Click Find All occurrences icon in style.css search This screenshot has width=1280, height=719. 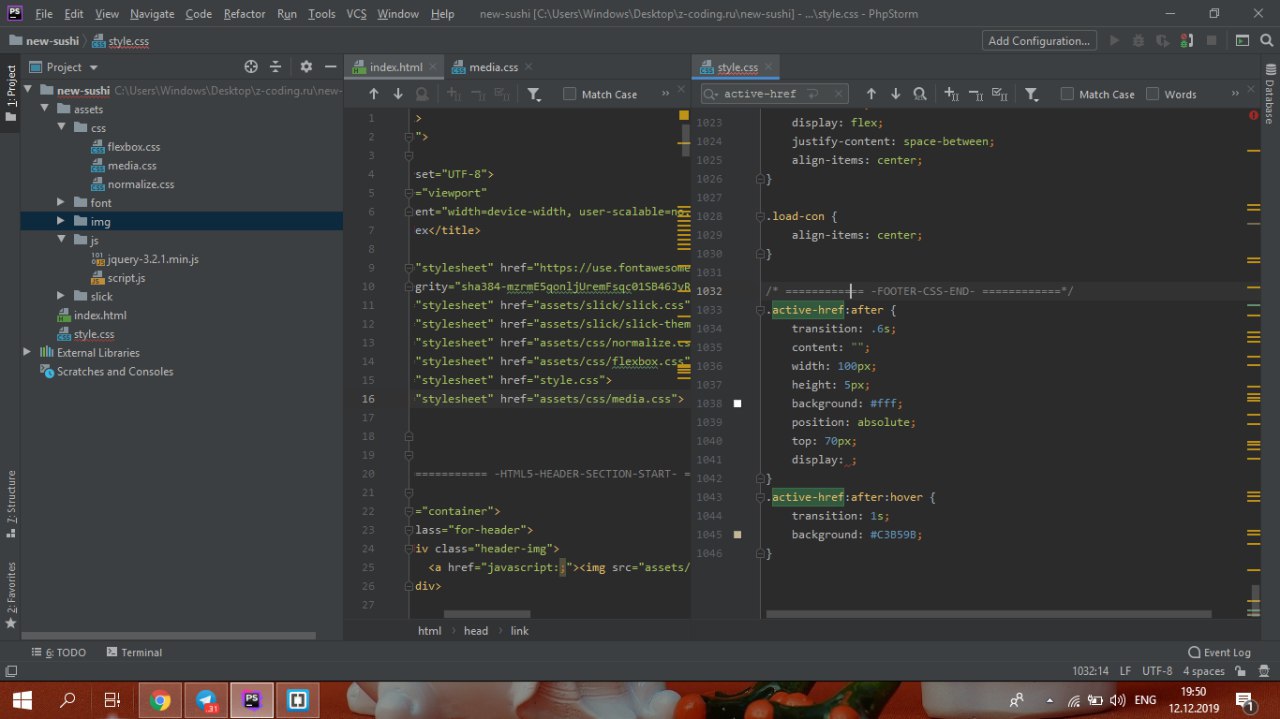(919, 94)
